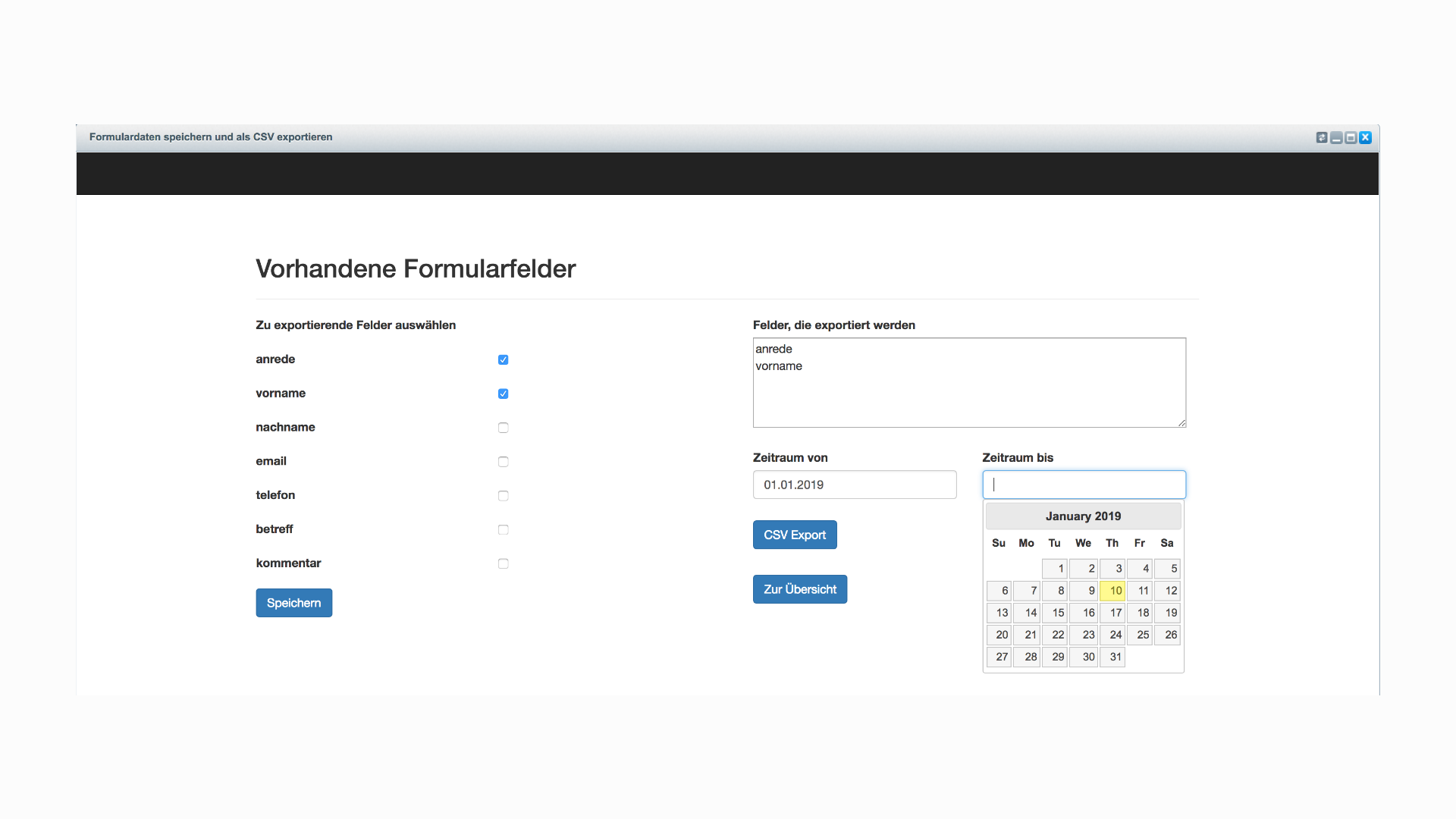
Task: Click the minimize window icon
Action: [1337, 137]
